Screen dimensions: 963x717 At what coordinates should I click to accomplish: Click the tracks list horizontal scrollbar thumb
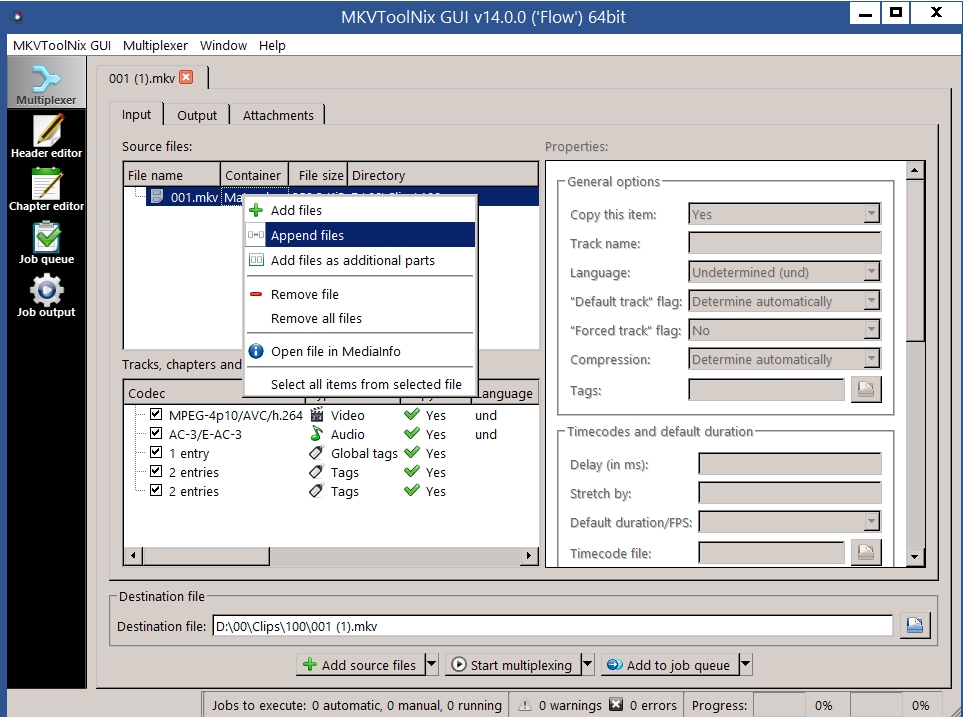pyautogui.click(x=206, y=556)
